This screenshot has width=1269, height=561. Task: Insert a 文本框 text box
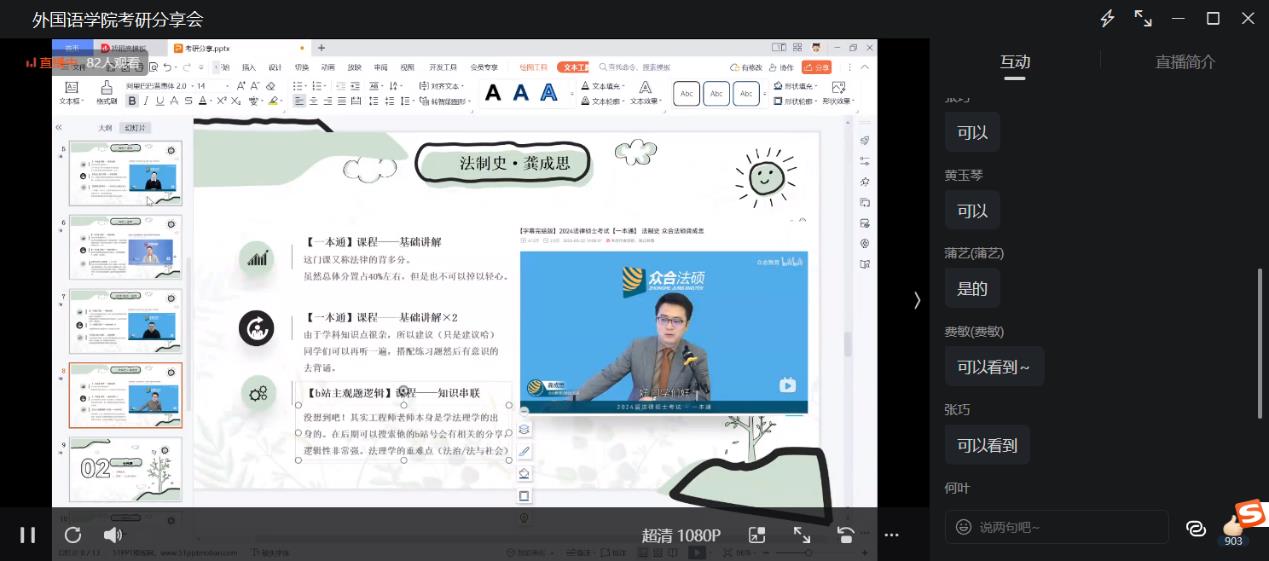point(70,92)
